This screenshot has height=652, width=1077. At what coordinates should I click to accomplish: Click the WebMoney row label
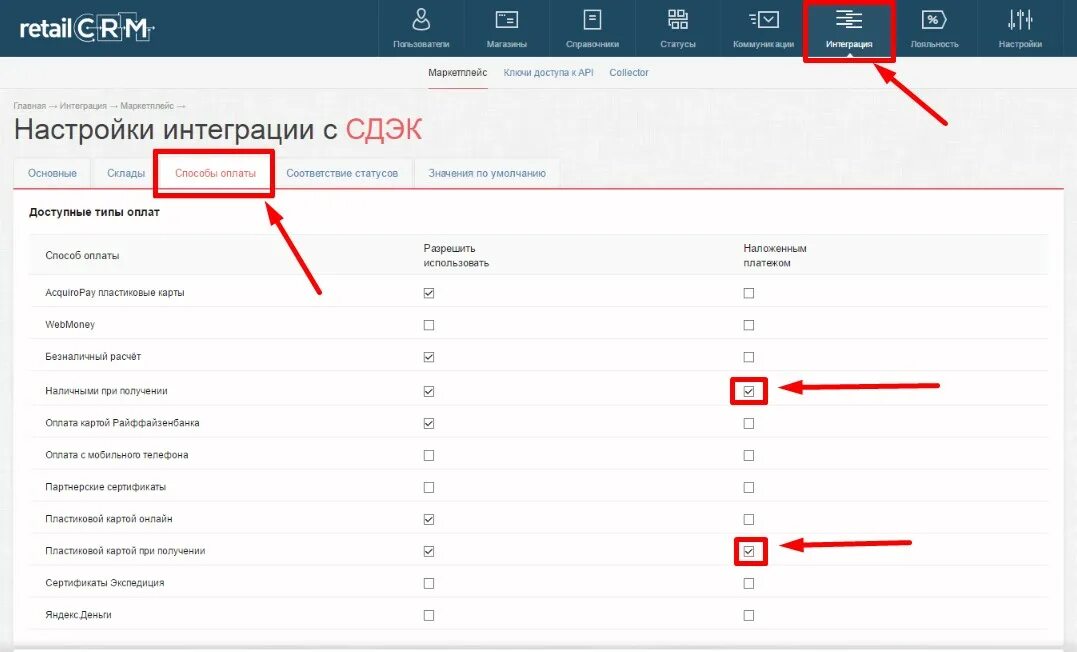click(70, 324)
